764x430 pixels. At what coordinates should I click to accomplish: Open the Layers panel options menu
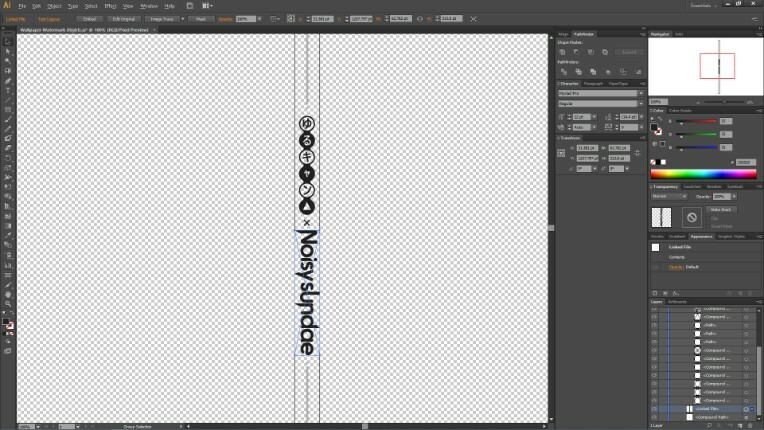pos(759,302)
